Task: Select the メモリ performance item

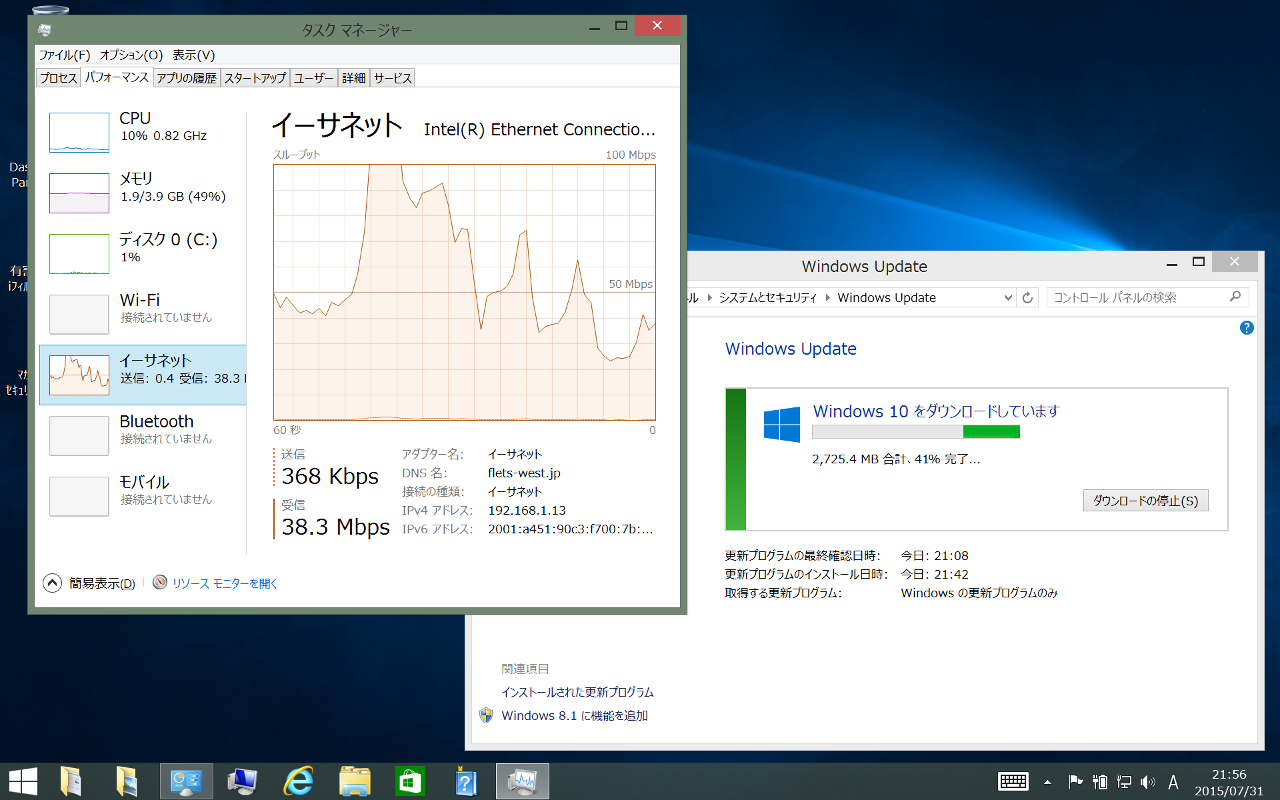Action: click(x=142, y=193)
